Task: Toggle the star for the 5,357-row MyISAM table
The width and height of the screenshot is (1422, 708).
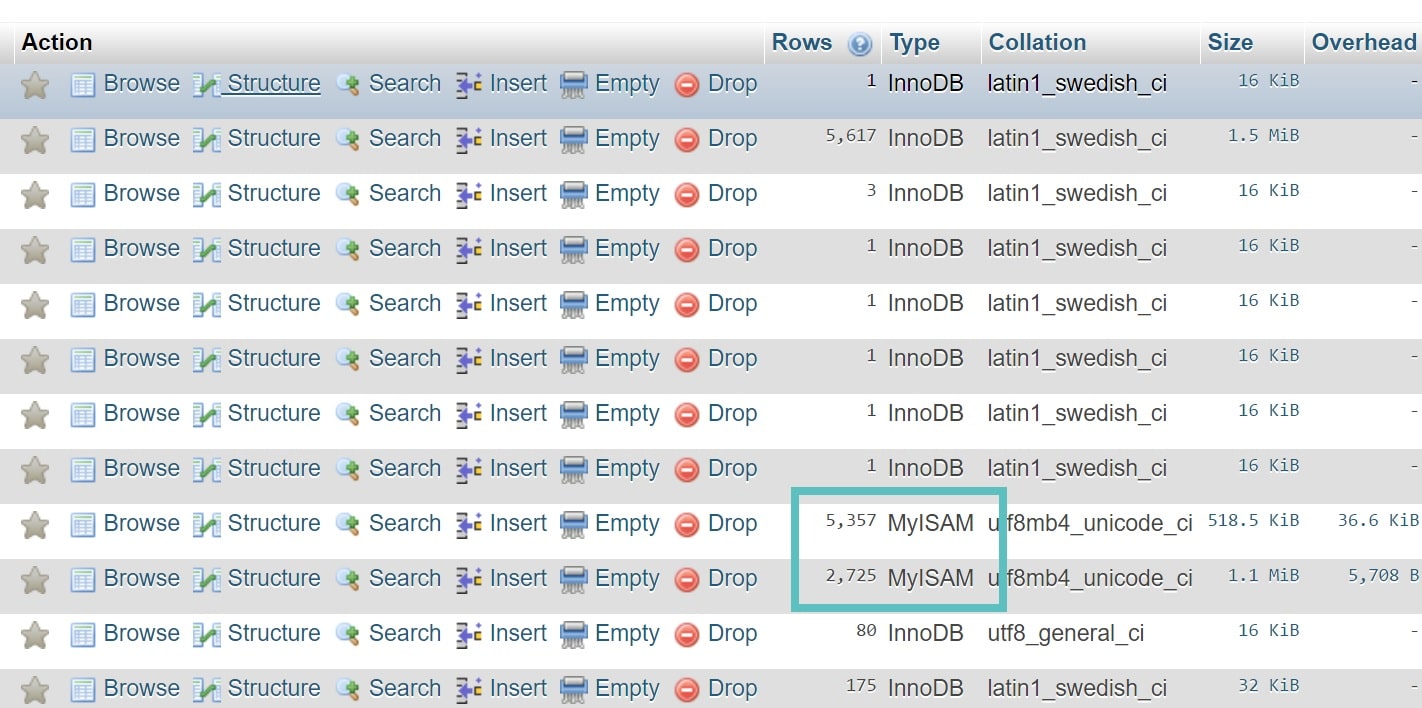Action: coord(34,524)
